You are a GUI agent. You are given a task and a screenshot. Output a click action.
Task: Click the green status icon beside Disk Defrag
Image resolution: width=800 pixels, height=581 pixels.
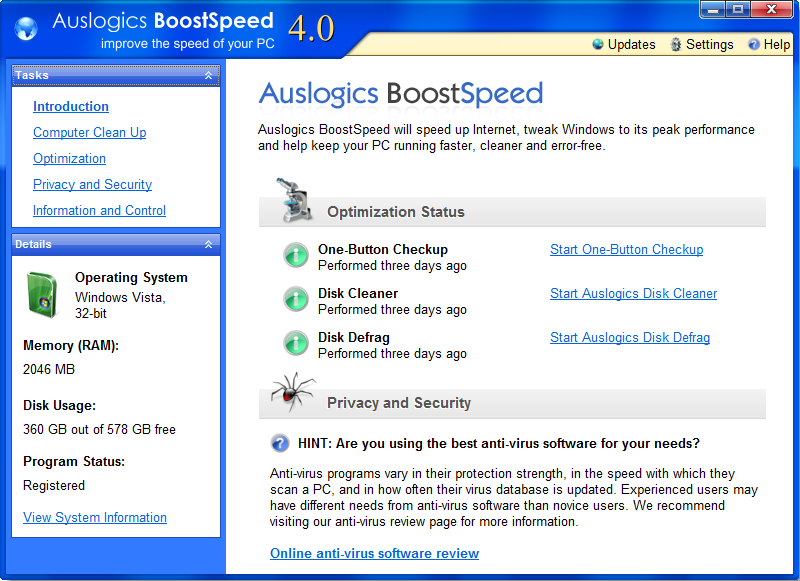296,343
